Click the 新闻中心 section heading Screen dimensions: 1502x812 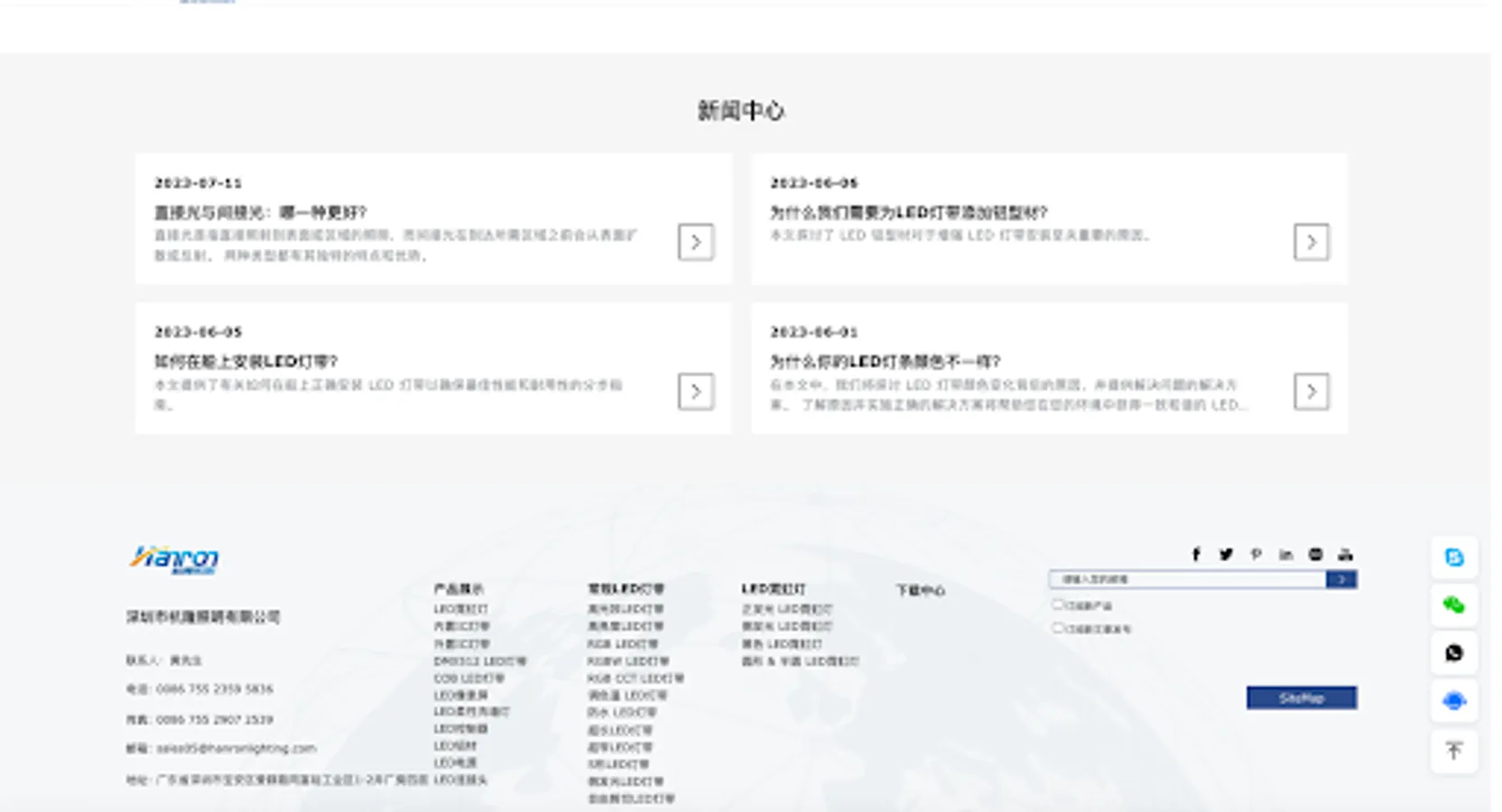[741, 111]
